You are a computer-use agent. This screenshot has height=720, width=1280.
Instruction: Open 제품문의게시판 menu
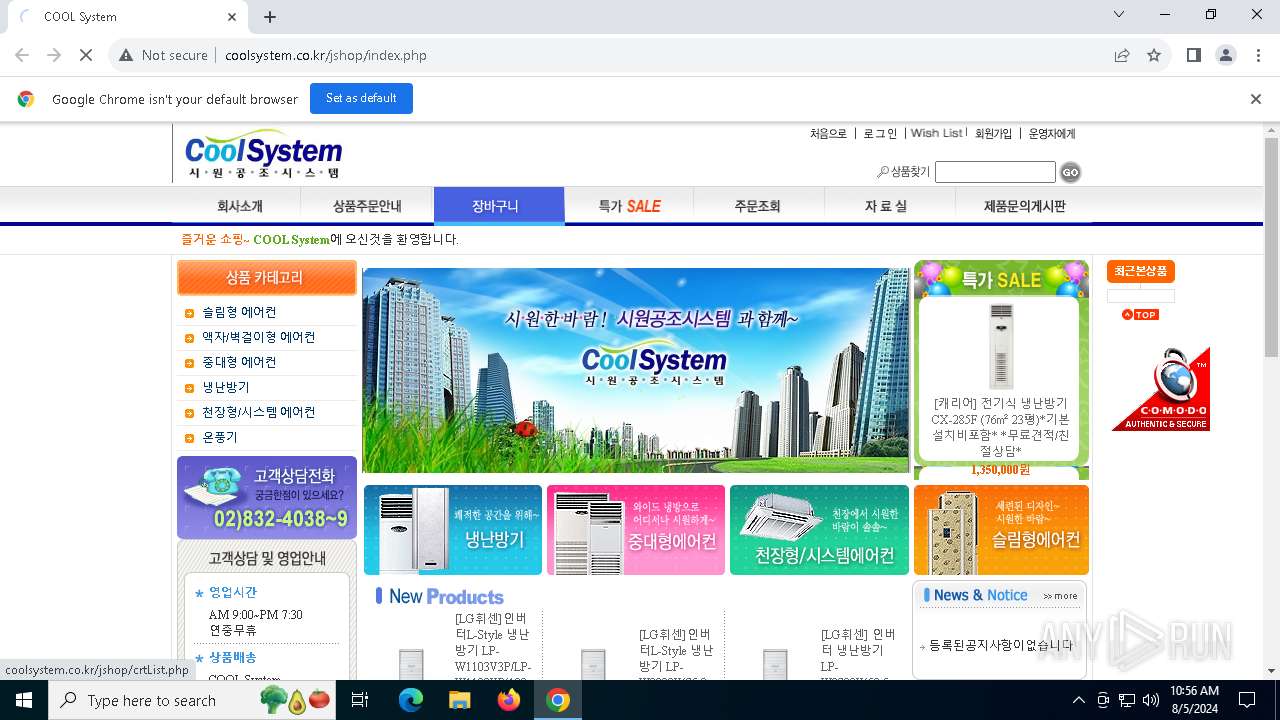[1024, 206]
